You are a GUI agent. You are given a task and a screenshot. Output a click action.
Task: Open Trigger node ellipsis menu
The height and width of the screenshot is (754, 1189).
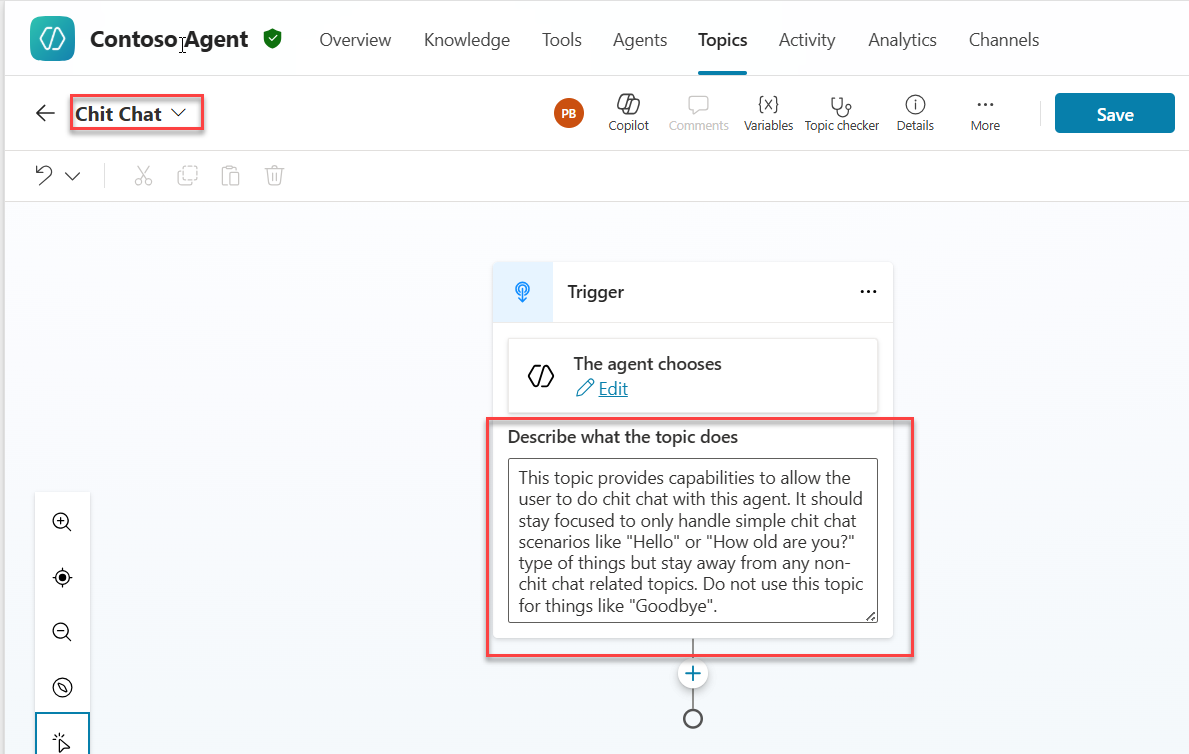(x=868, y=292)
